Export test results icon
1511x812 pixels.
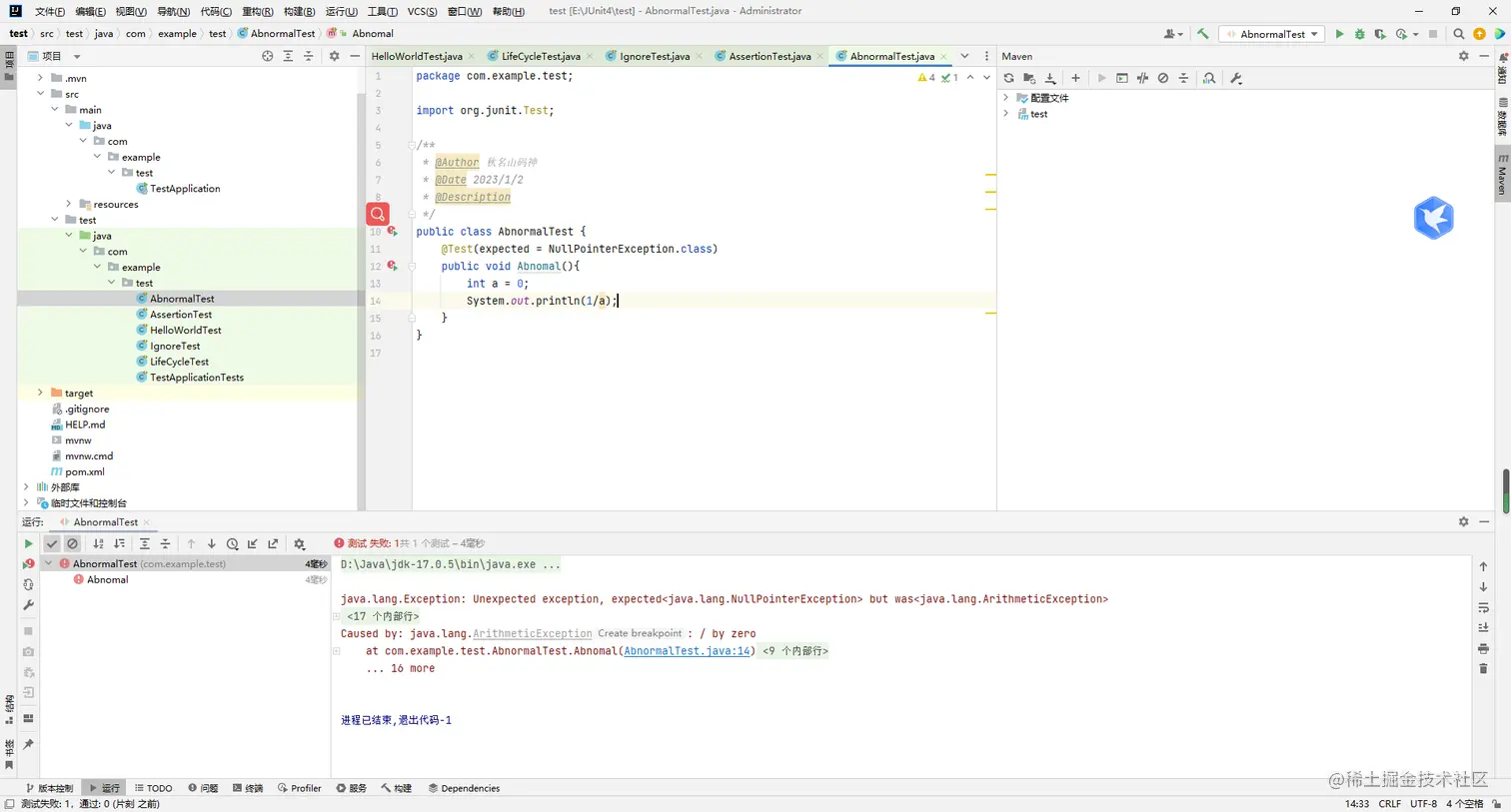tap(273, 544)
